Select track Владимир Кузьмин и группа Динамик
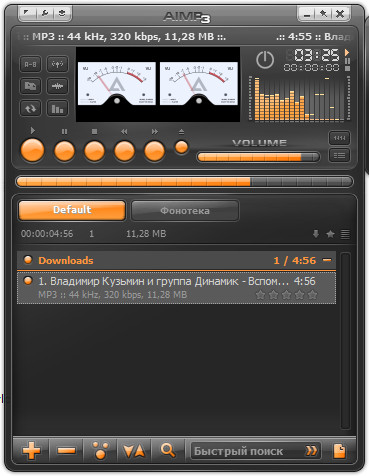This screenshot has width=369, height=476. coord(176,288)
